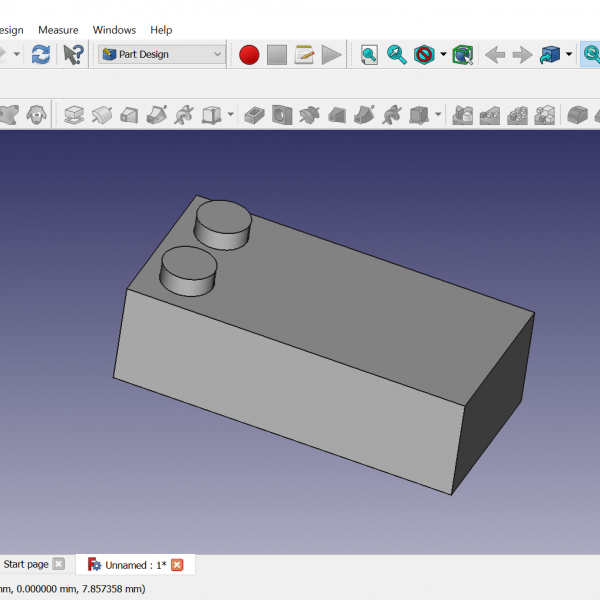The width and height of the screenshot is (600, 600).
Task: Select the Additive Helix tool
Action: click(x=183, y=115)
